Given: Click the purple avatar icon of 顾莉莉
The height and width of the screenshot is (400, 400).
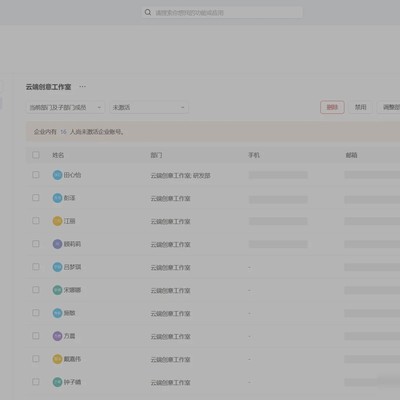Looking at the screenshot, I should click(x=57, y=244).
